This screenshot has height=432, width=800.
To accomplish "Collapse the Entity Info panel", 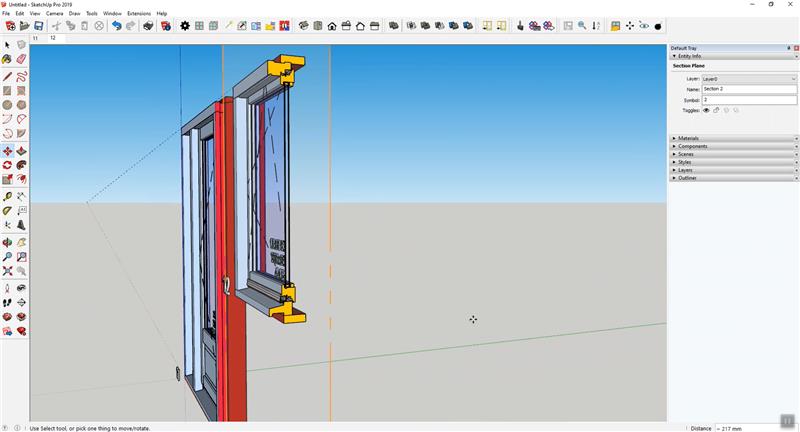I will [690, 56].
